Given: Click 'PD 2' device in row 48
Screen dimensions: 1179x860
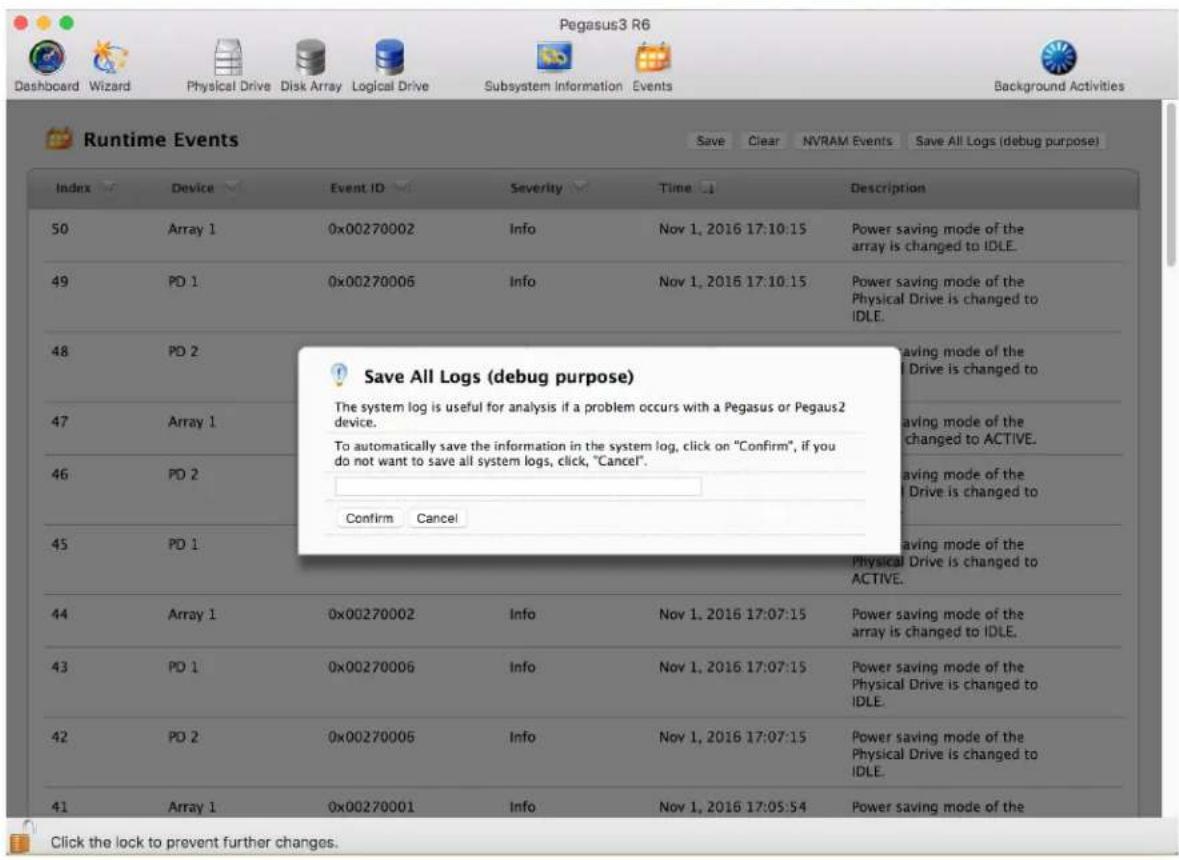Looking at the screenshot, I should point(183,351).
